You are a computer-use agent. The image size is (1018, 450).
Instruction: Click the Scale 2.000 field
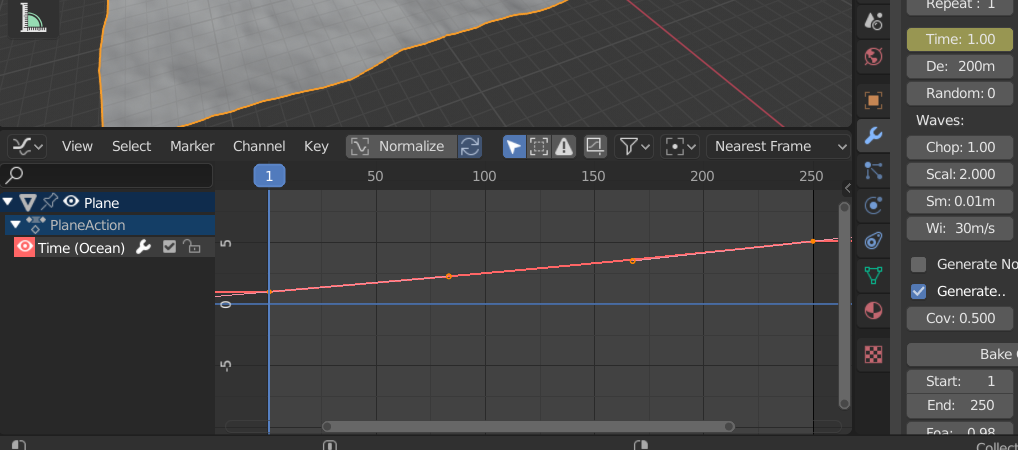point(962,174)
